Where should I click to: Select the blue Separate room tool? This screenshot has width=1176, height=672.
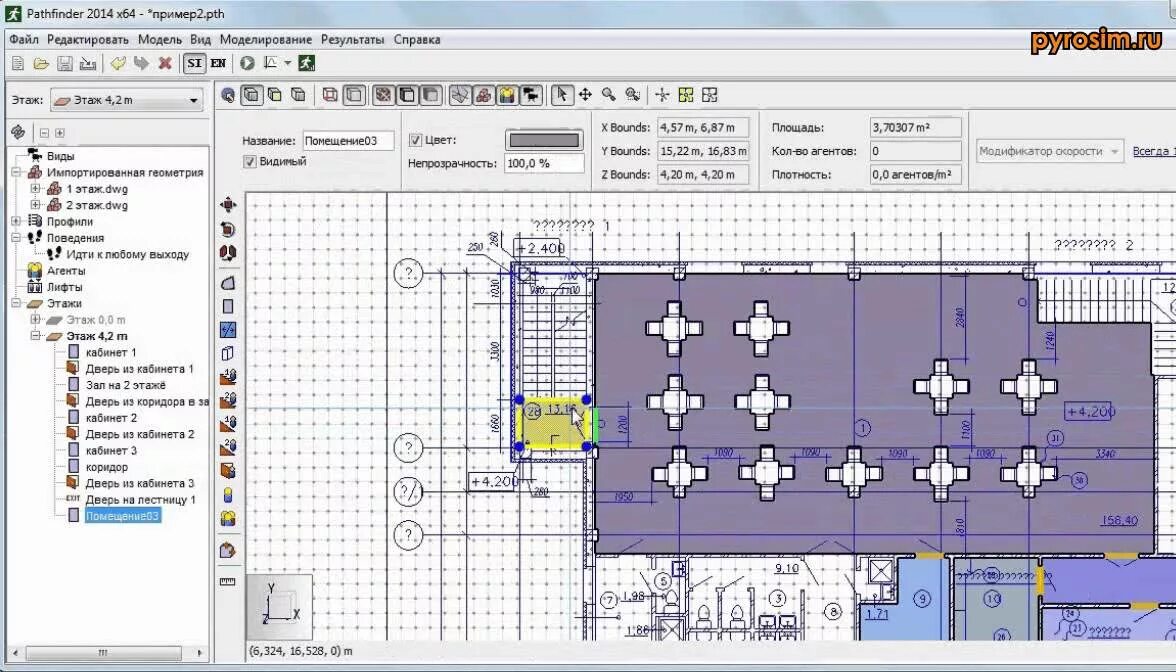click(228, 329)
